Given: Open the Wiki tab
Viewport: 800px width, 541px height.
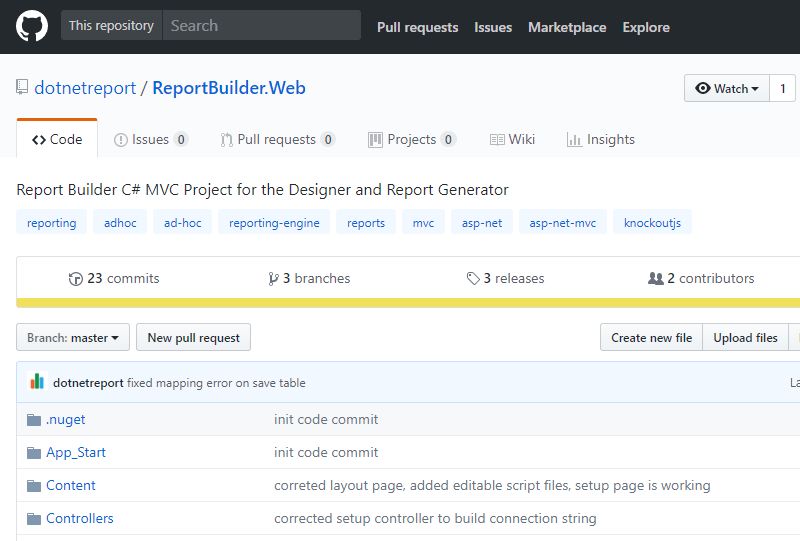Looking at the screenshot, I should 512,139.
